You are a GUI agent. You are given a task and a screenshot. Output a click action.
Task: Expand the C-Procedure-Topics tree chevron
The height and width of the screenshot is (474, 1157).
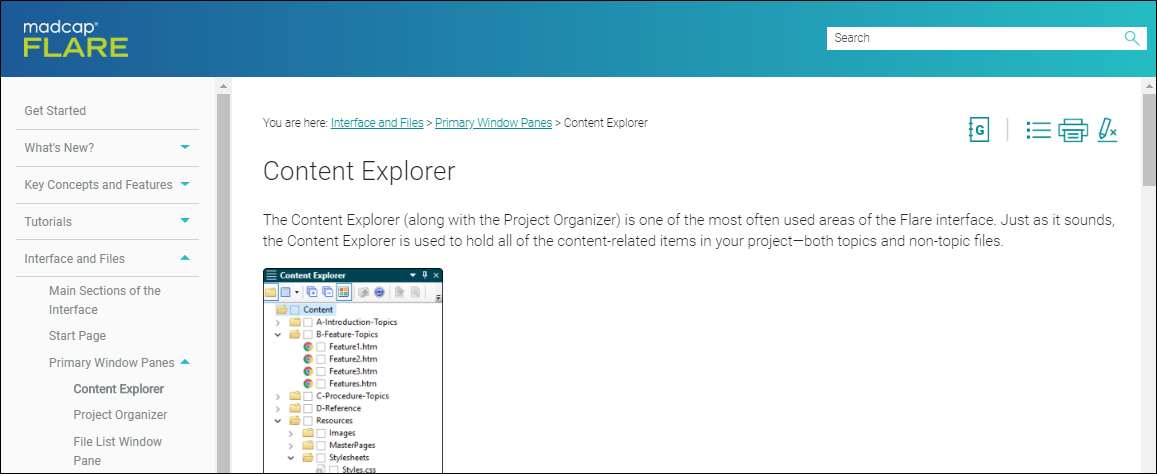tap(277, 396)
